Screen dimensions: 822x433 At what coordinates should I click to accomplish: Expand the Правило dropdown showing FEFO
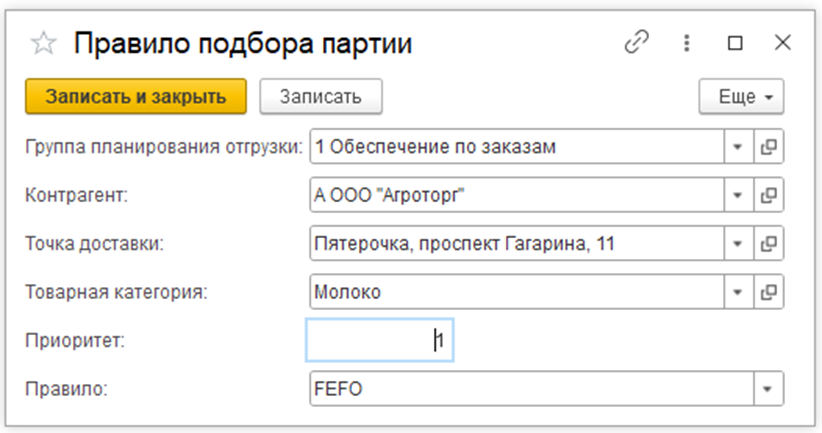point(769,388)
